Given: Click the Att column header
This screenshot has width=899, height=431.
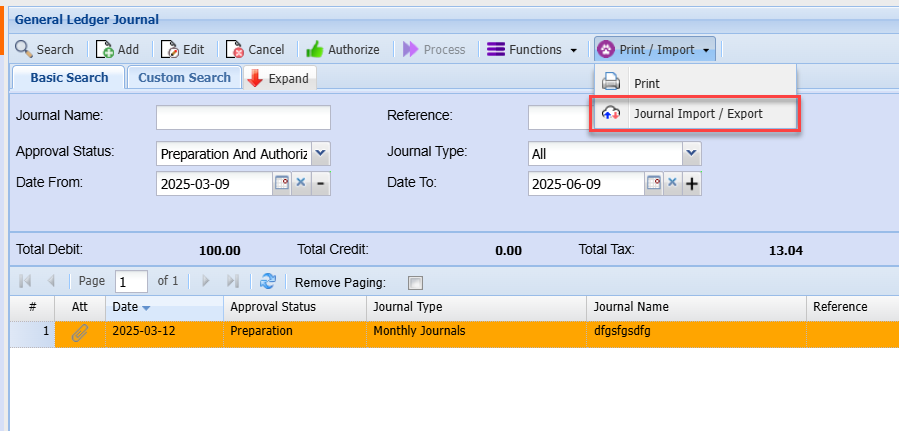Looking at the screenshot, I should [80, 307].
